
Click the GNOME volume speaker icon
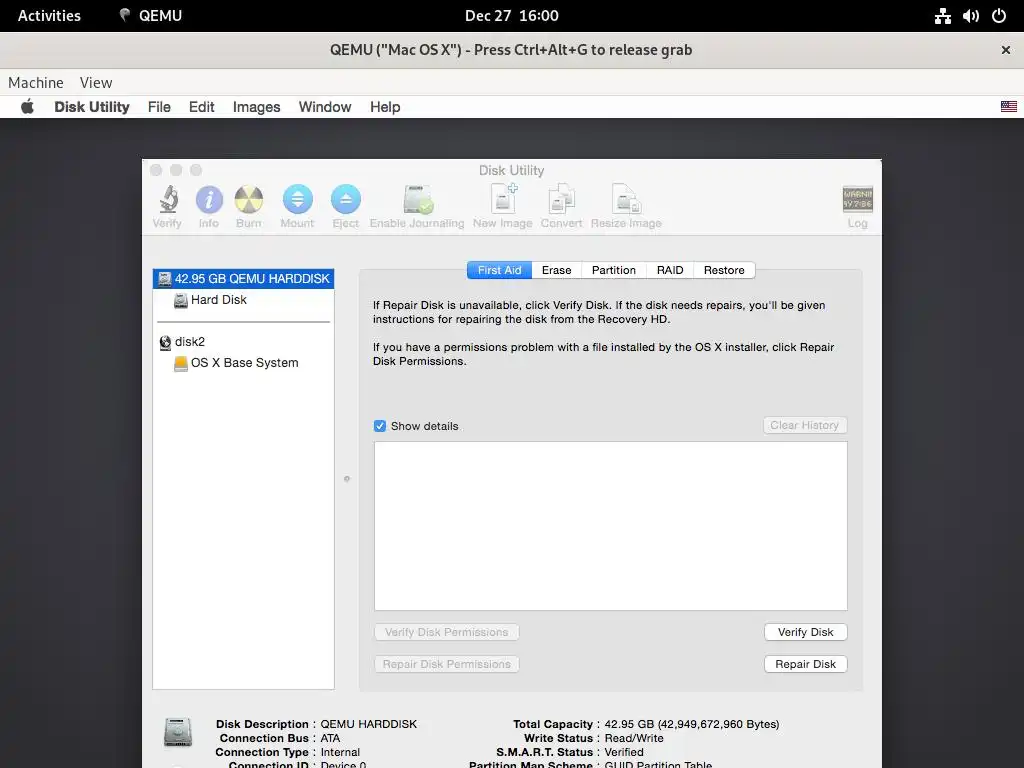[970, 16]
